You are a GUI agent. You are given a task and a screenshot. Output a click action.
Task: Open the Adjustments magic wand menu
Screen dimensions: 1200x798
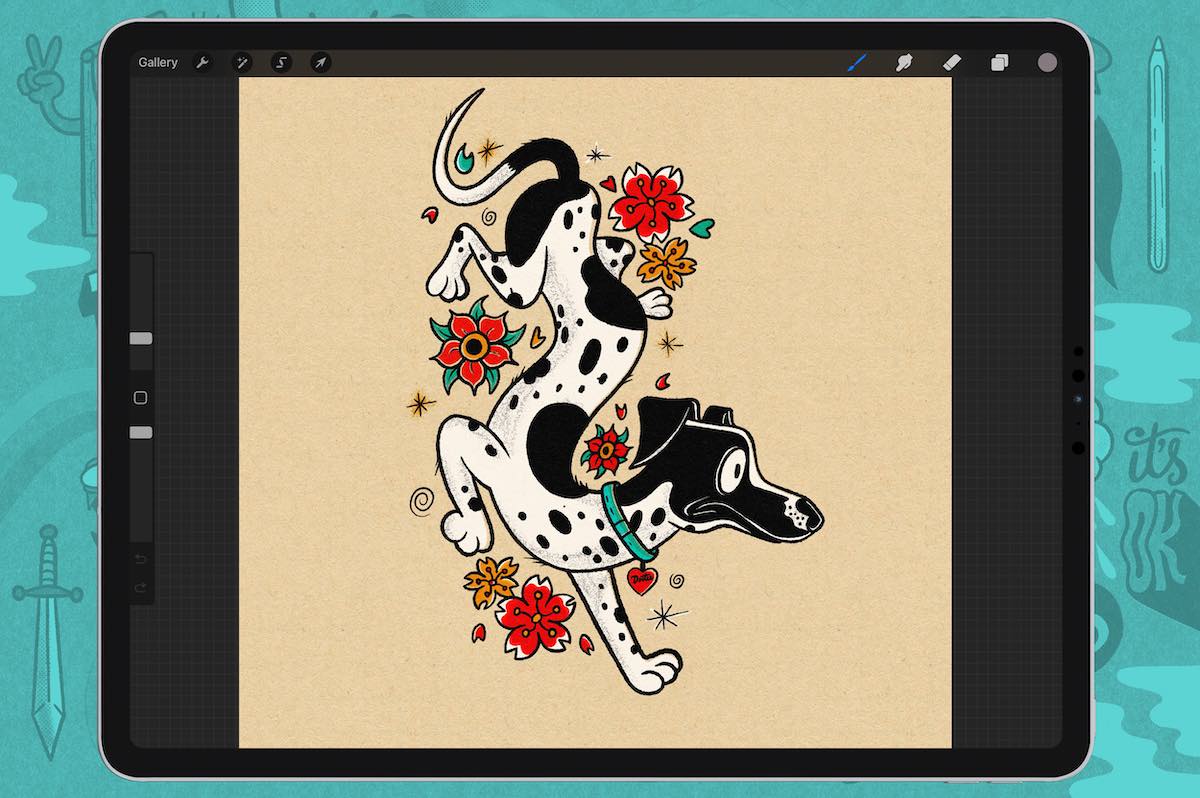(x=242, y=62)
